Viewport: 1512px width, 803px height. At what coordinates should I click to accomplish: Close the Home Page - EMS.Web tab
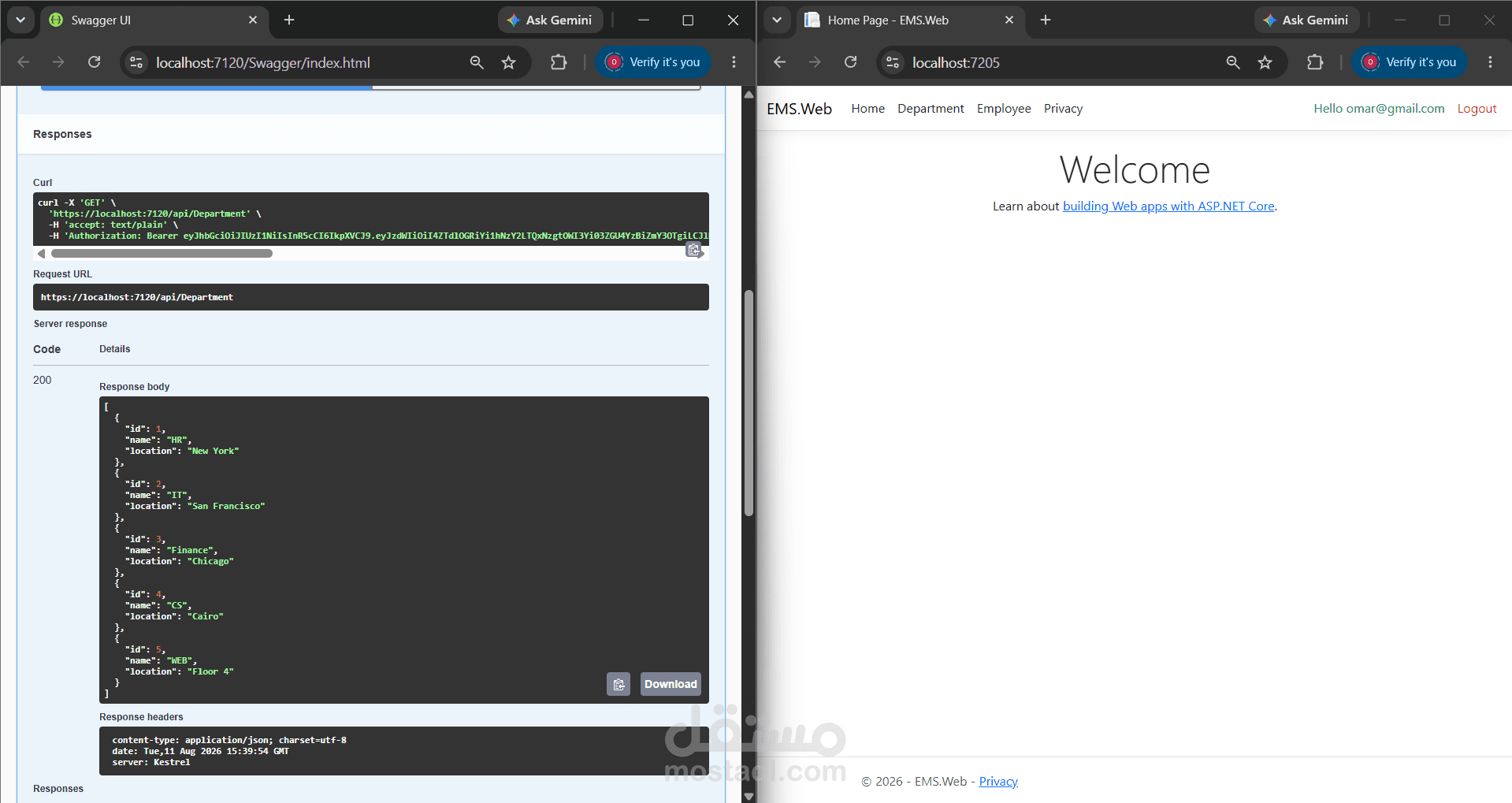click(1009, 20)
